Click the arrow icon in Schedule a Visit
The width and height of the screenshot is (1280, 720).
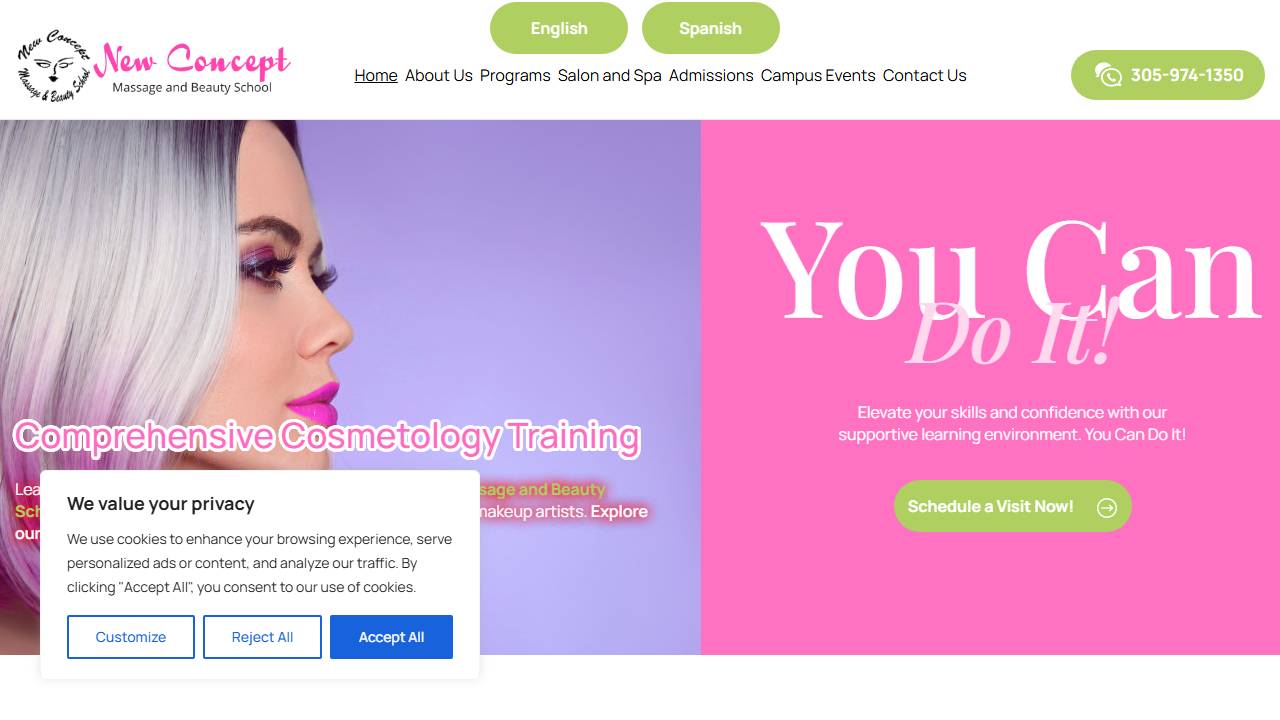(x=1107, y=507)
